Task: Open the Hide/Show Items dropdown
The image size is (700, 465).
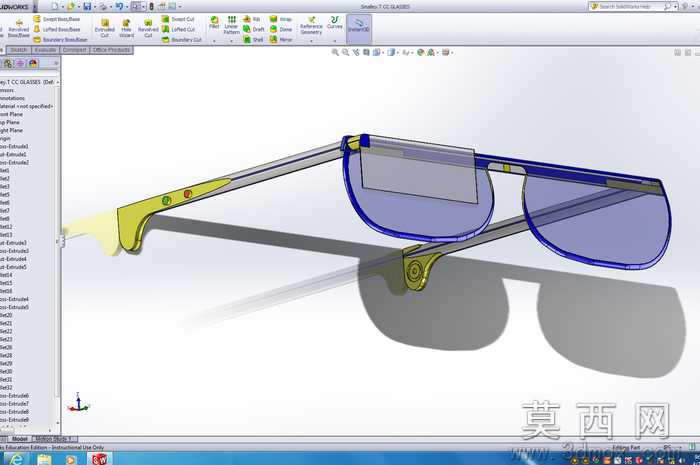Action: click(406, 53)
